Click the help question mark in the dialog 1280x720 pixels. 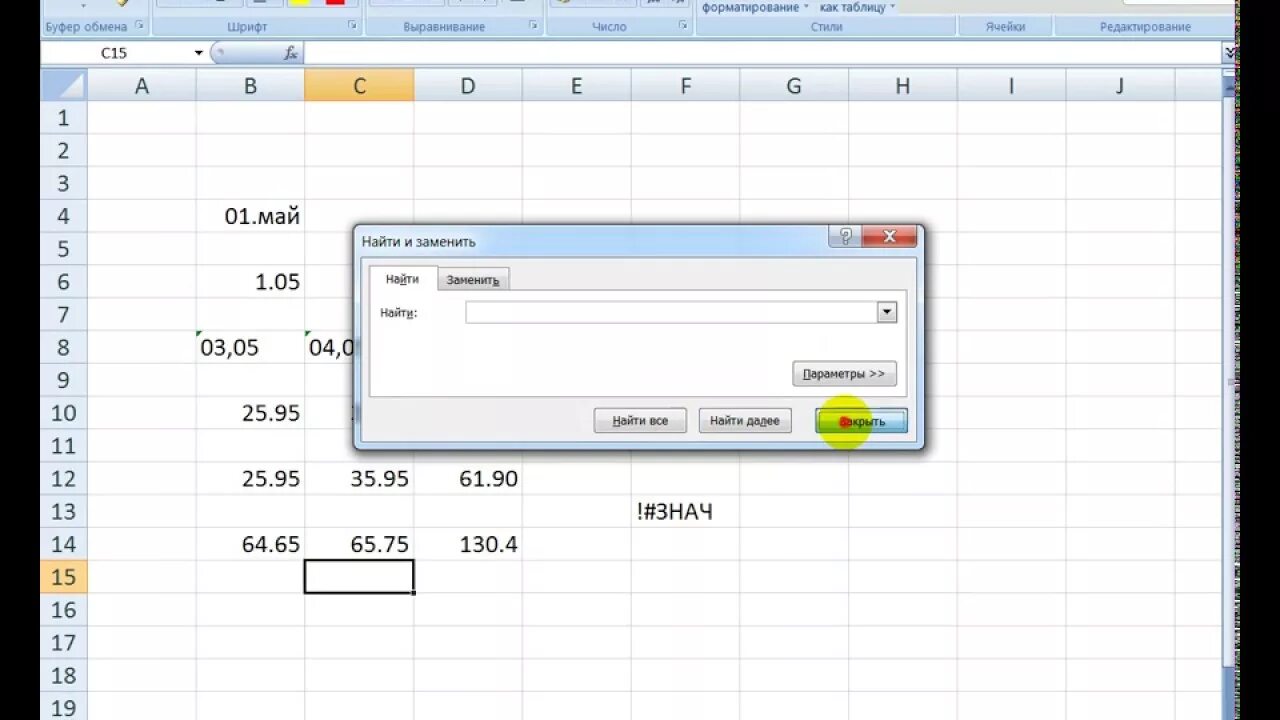click(845, 237)
